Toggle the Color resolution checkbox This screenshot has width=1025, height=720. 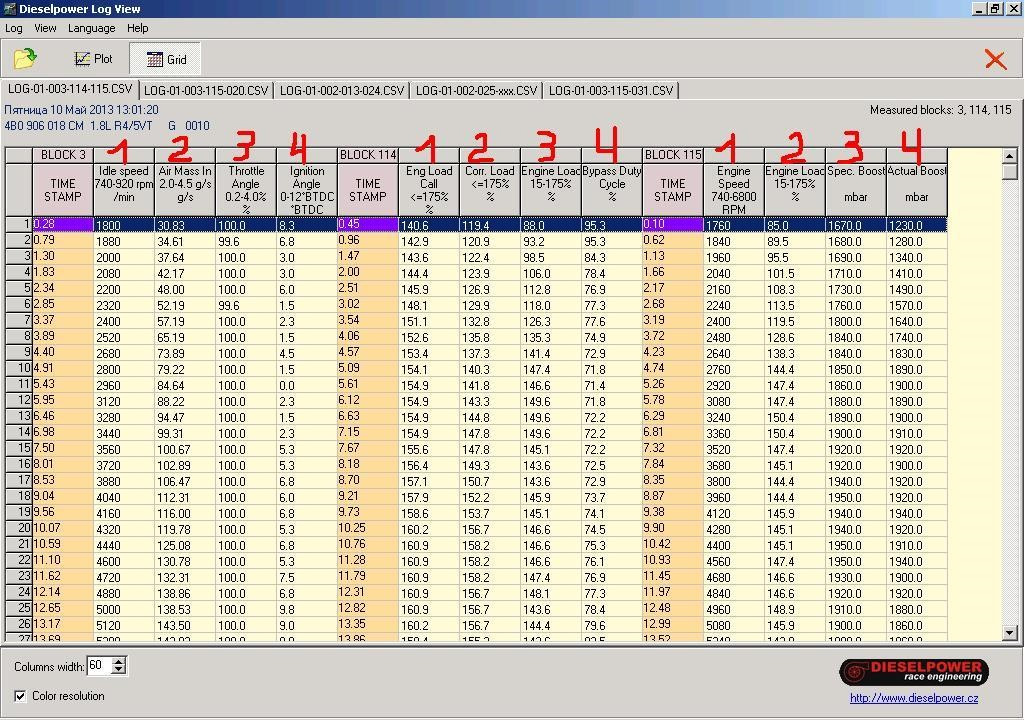coord(21,696)
